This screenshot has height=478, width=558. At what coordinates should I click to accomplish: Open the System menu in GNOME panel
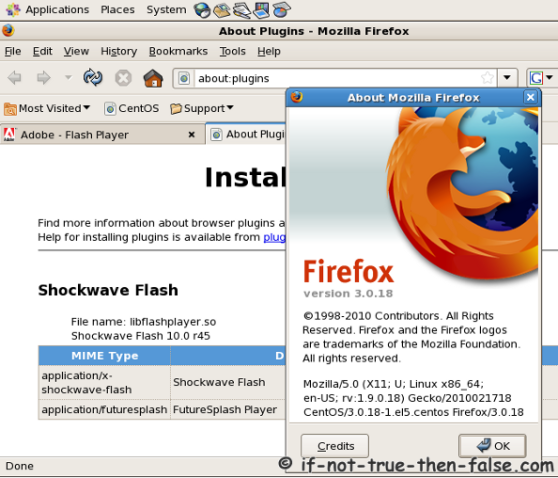click(x=166, y=9)
